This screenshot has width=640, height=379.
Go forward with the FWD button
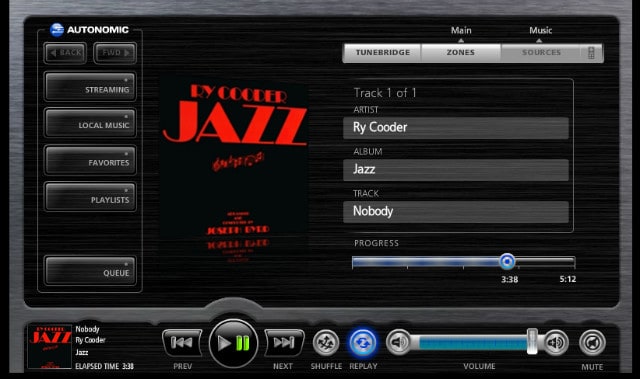(115, 53)
